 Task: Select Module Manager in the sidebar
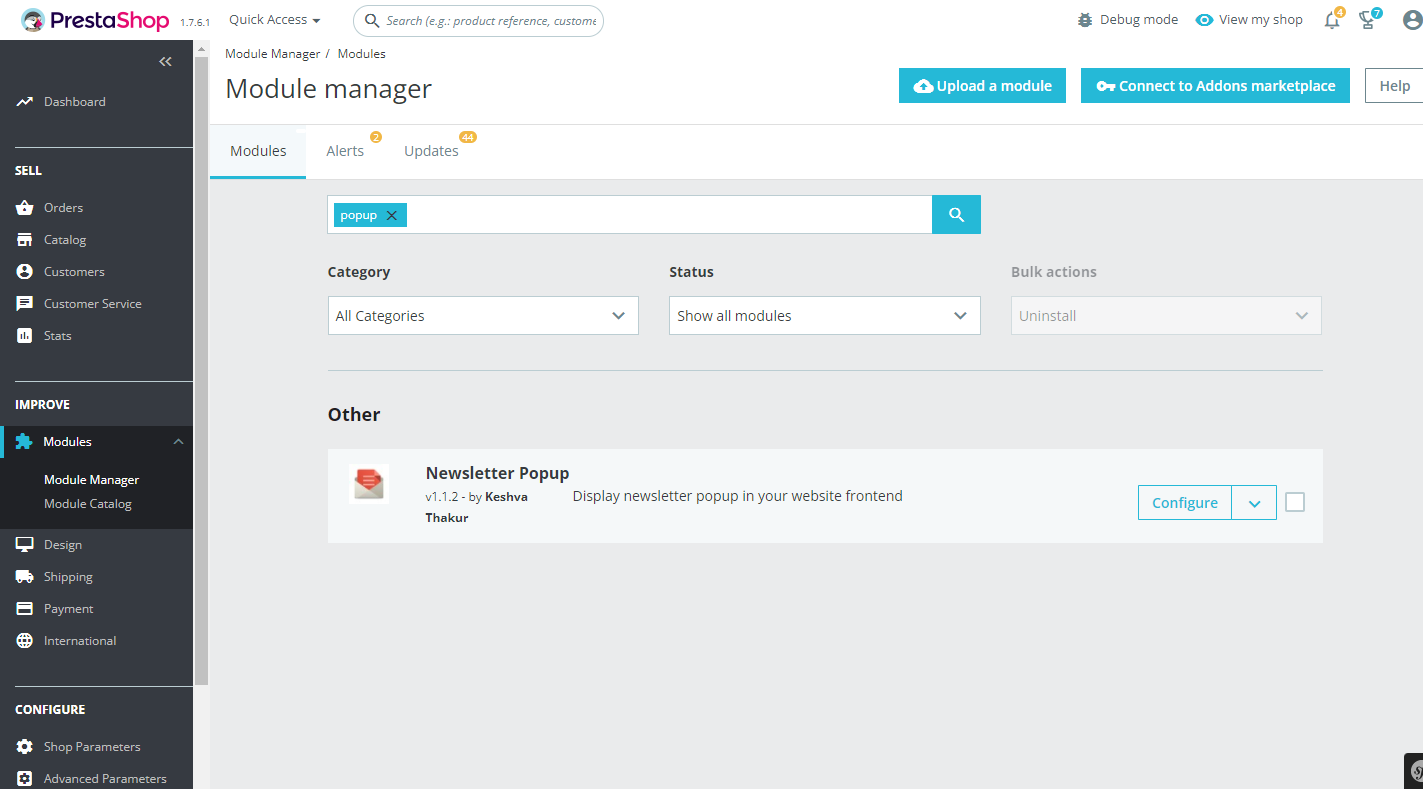pyautogui.click(x=91, y=480)
